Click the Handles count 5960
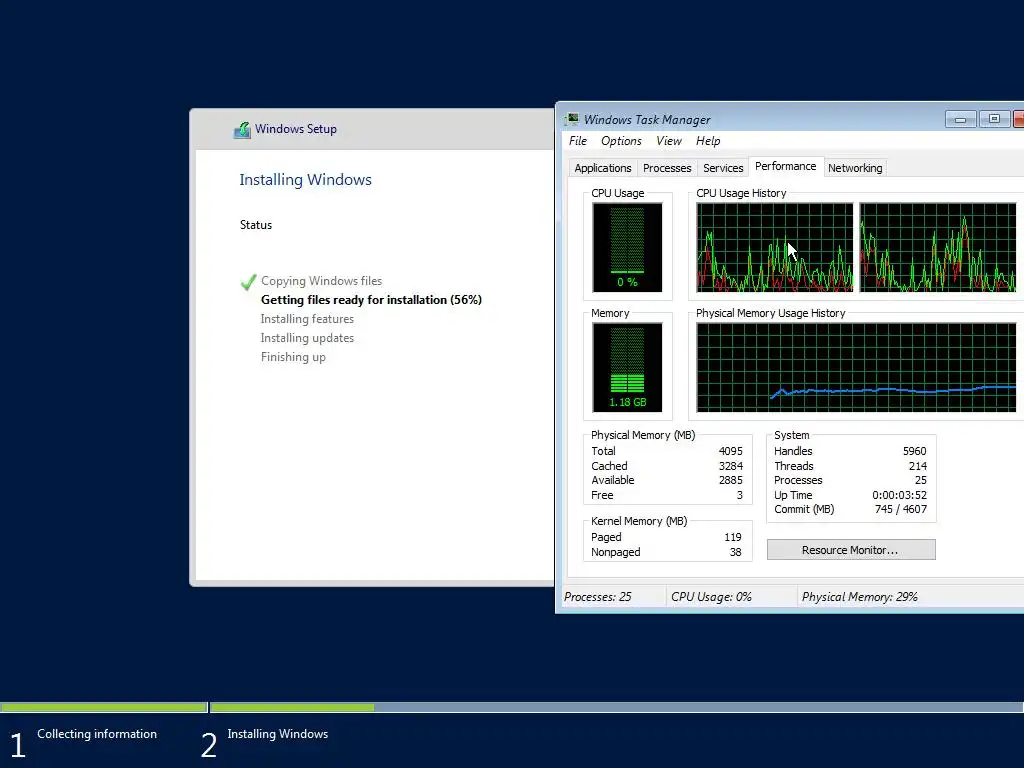This screenshot has width=1024, height=768. pos(914,451)
